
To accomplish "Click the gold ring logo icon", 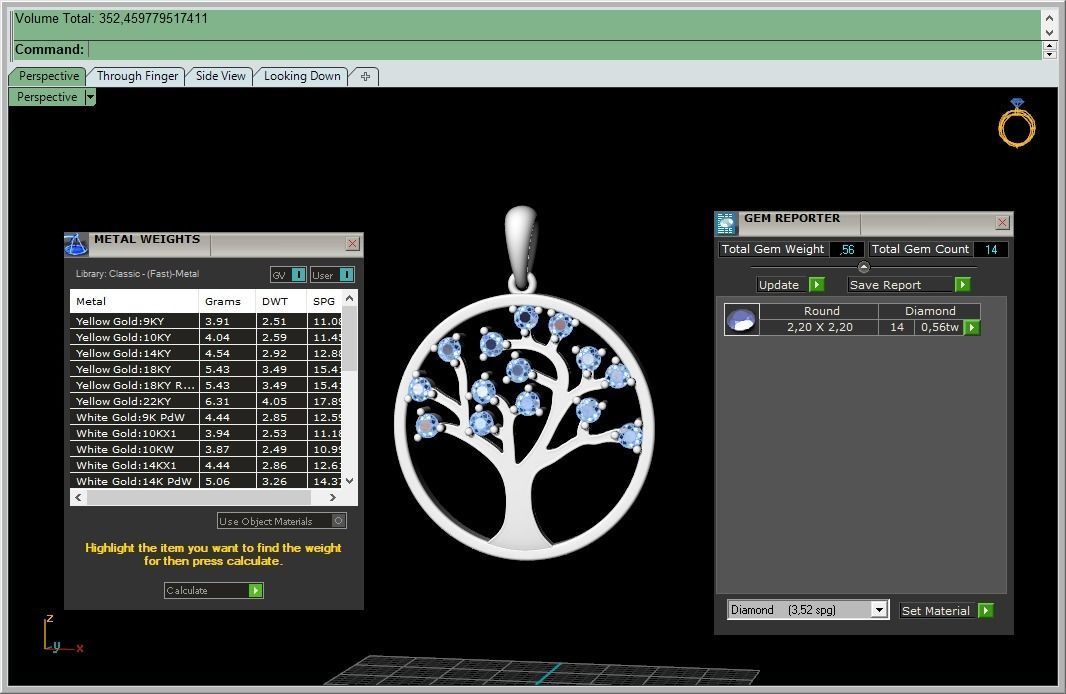I will 1016,123.
